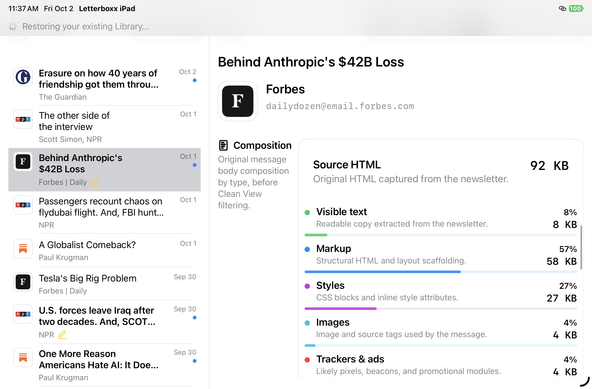The width and height of the screenshot is (592, 389).
Task: Click unread blue dot on 'U.S. forces leave Iraq' row
Action: [194, 318]
